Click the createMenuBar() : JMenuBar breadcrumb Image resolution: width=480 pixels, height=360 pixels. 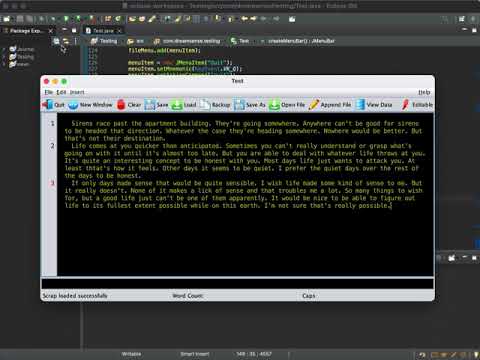(x=298, y=41)
